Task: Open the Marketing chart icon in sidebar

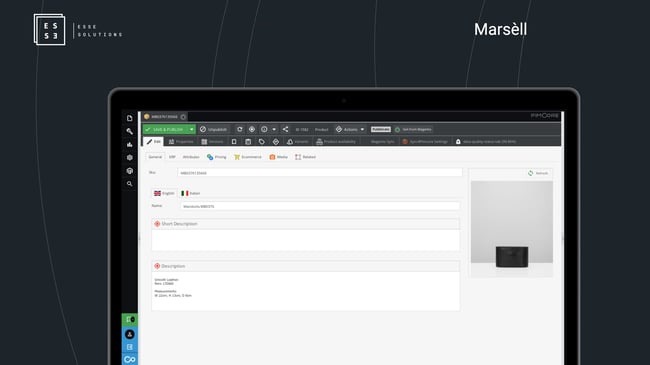Action: click(x=129, y=144)
